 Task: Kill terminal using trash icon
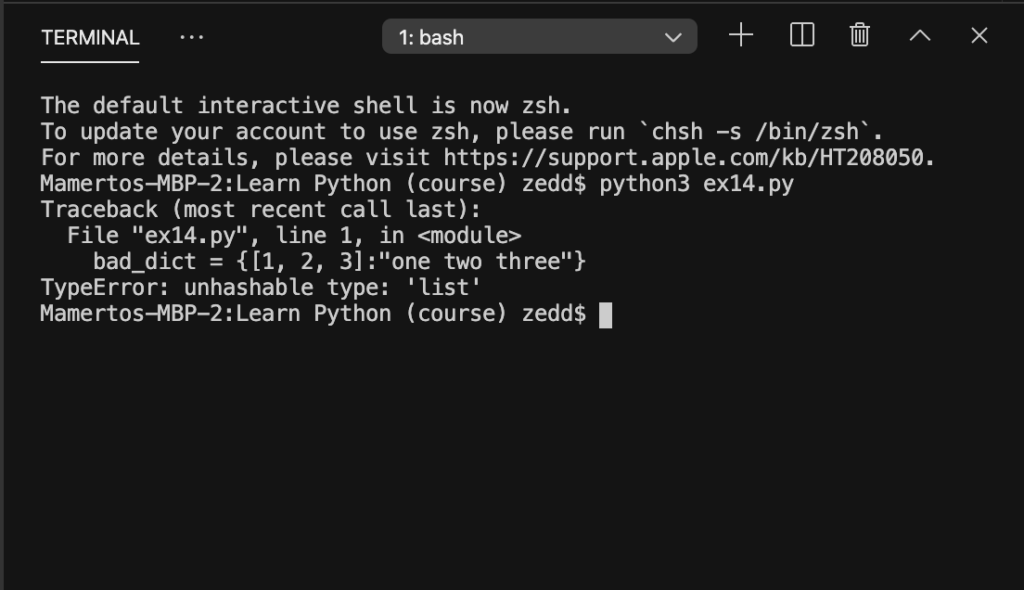pos(859,35)
